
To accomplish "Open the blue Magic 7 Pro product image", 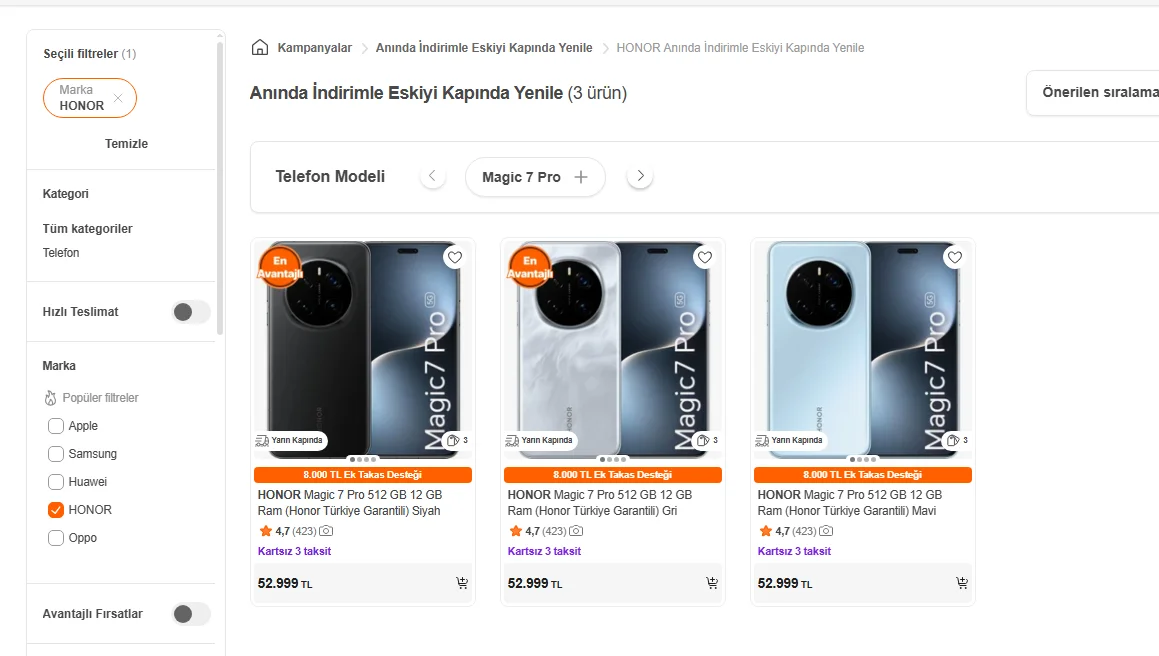I will [863, 345].
